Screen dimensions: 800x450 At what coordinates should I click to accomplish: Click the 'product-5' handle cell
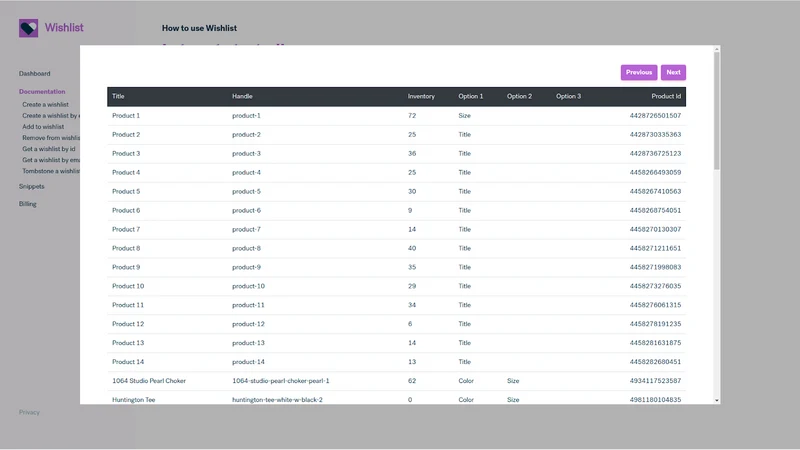click(x=246, y=191)
